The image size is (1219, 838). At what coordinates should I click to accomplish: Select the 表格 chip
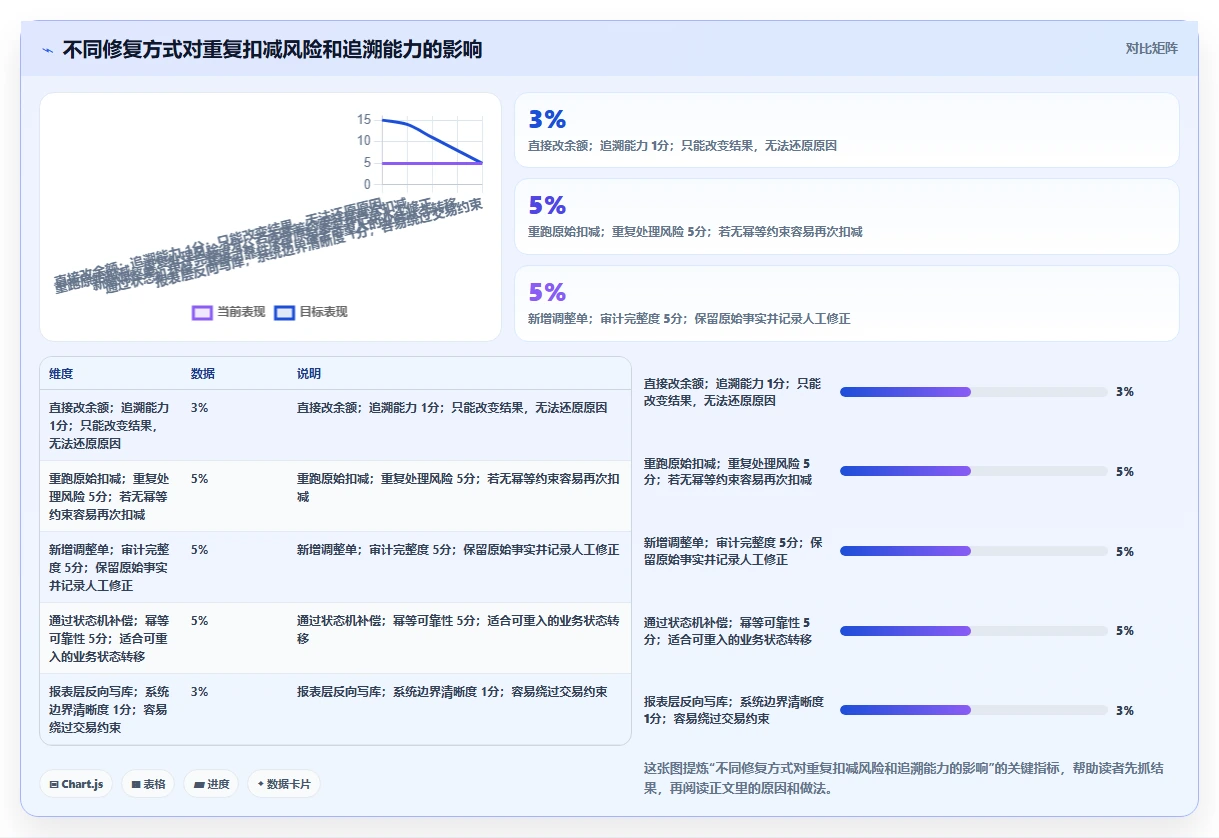point(148,784)
